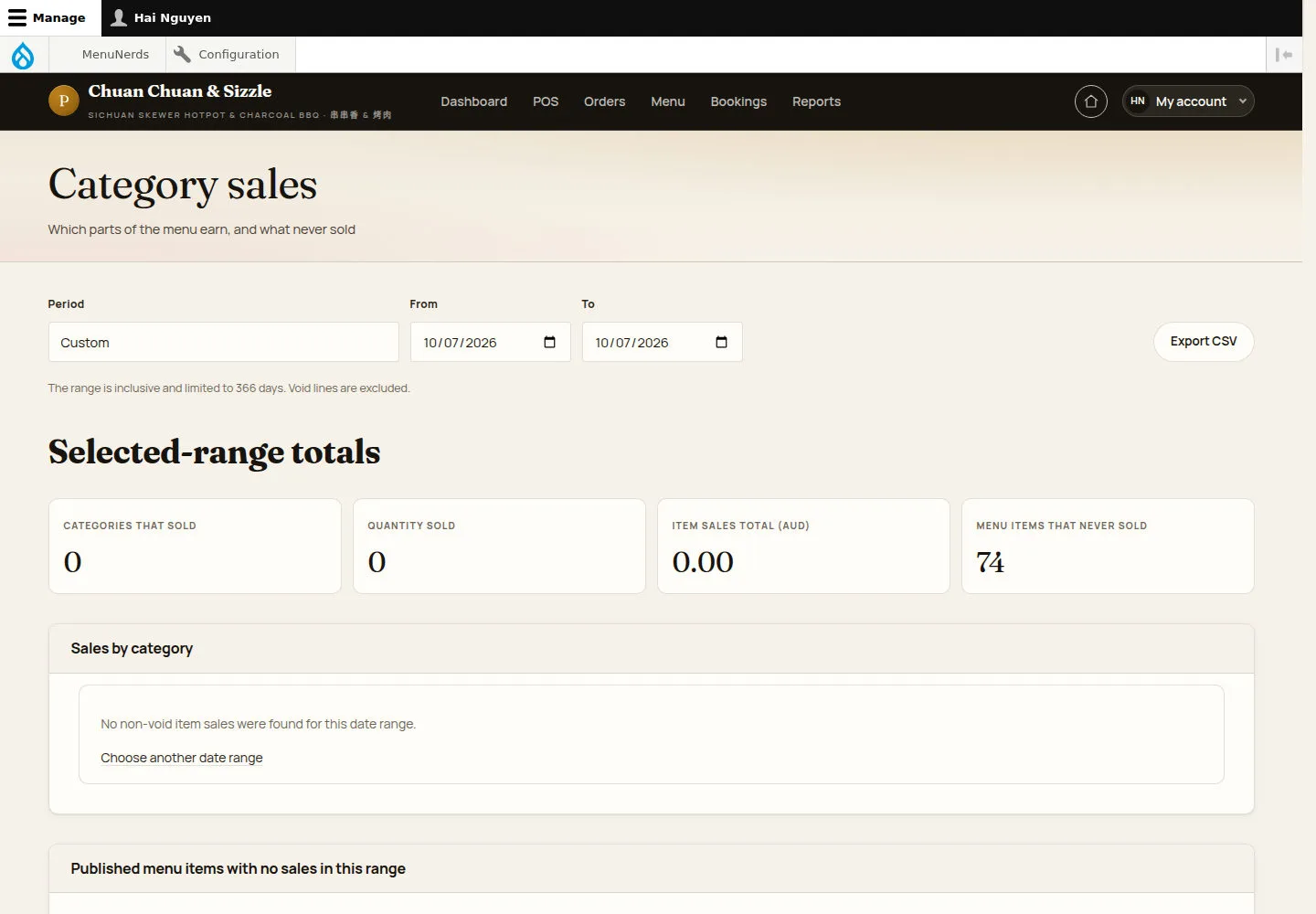Click the To date input field
Screen dimensions: 1316x914
[662, 342]
